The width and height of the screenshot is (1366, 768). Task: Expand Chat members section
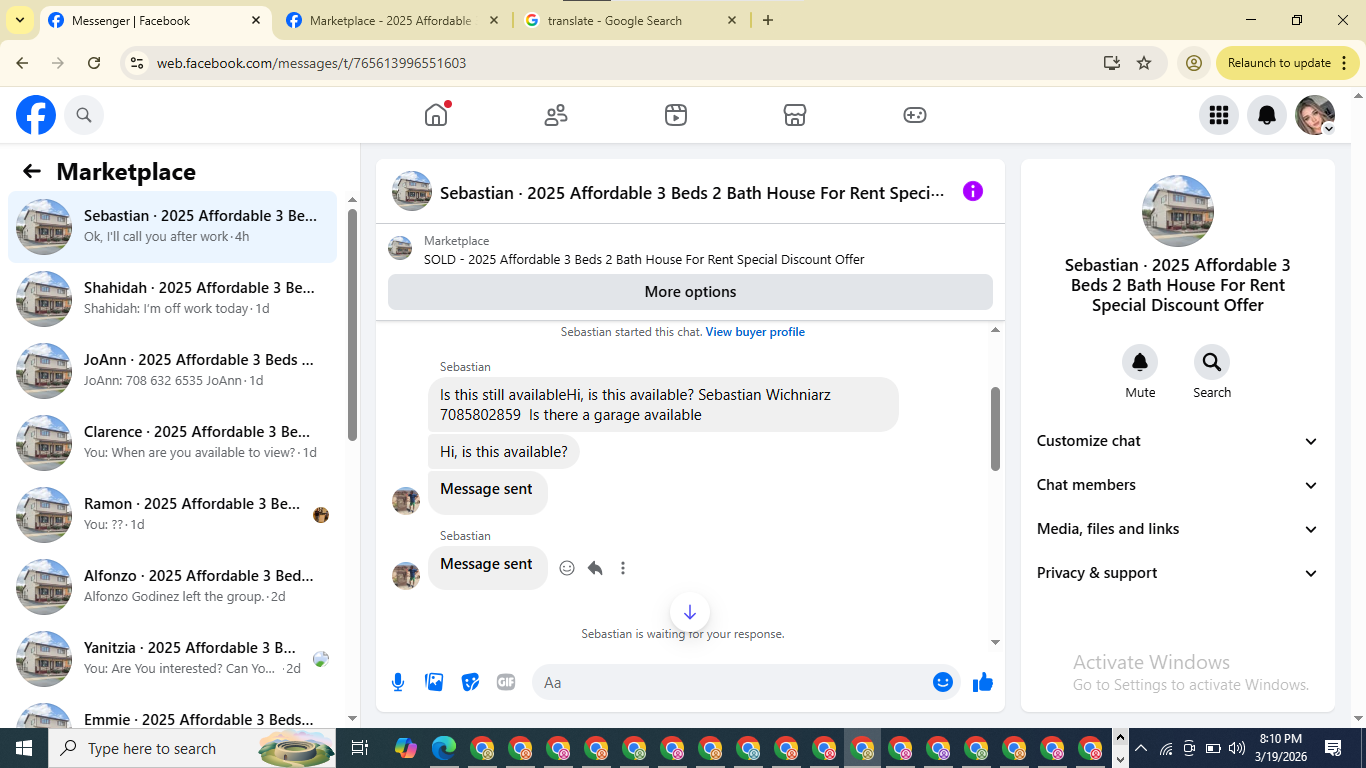pos(1178,485)
